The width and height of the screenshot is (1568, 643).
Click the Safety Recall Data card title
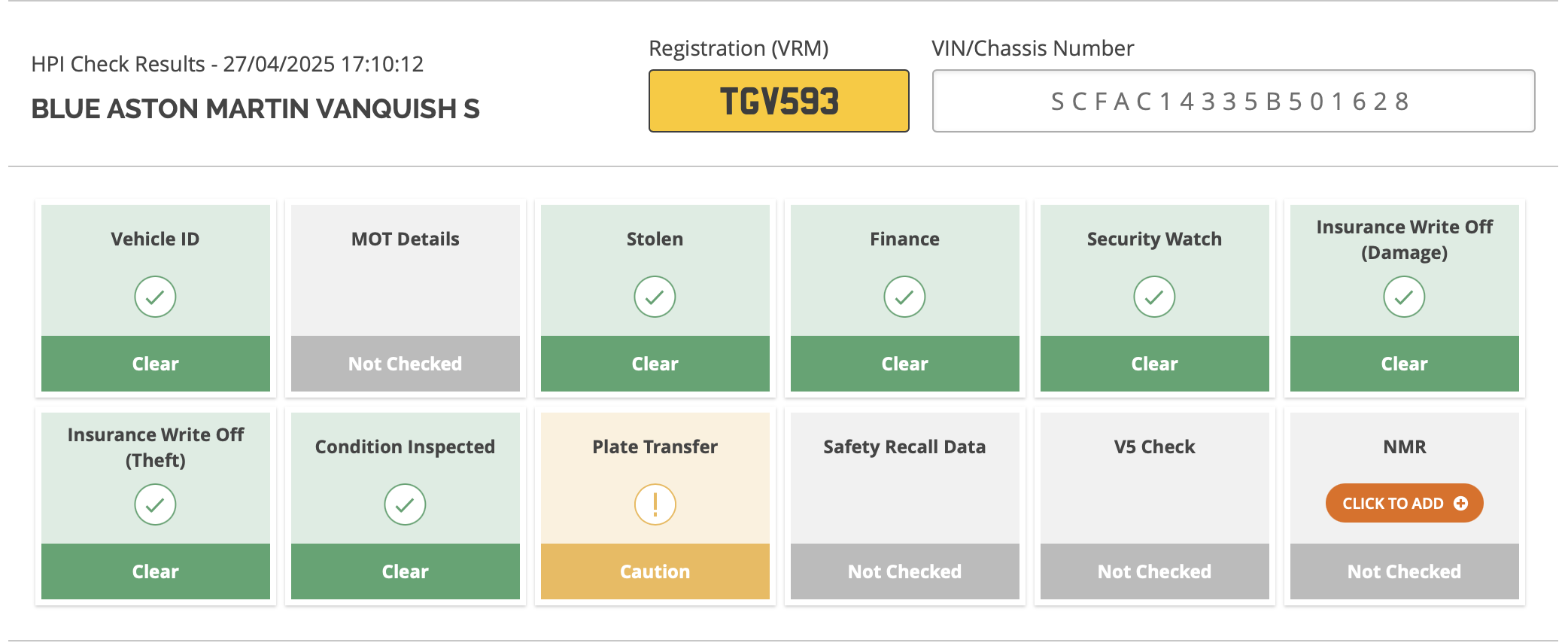(904, 446)
